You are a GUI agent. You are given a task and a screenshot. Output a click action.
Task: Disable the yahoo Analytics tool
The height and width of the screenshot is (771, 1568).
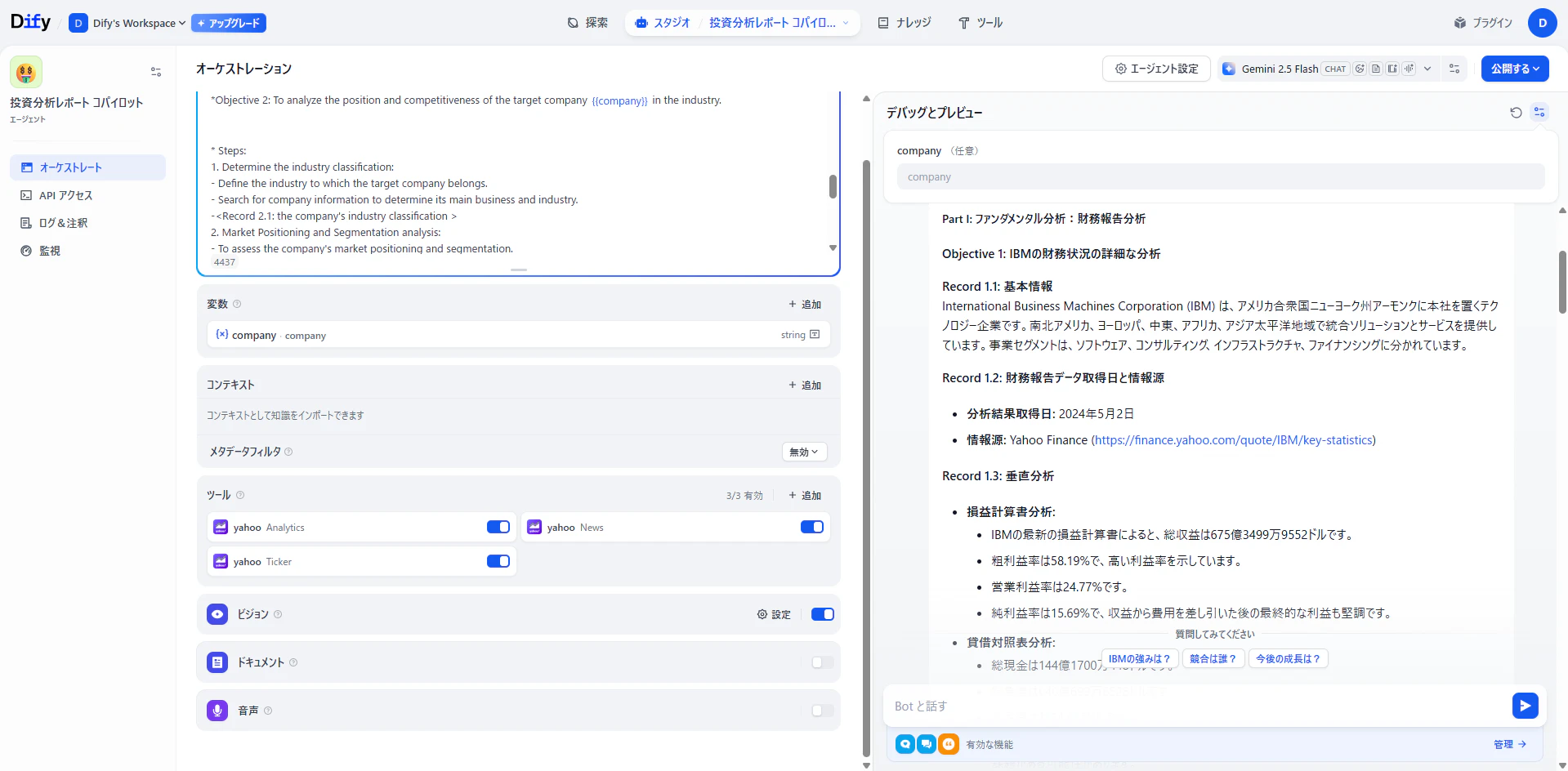coord(498,527)
